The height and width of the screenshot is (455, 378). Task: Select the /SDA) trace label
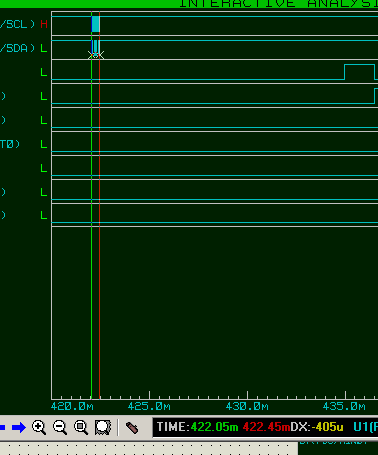(18, 48)
